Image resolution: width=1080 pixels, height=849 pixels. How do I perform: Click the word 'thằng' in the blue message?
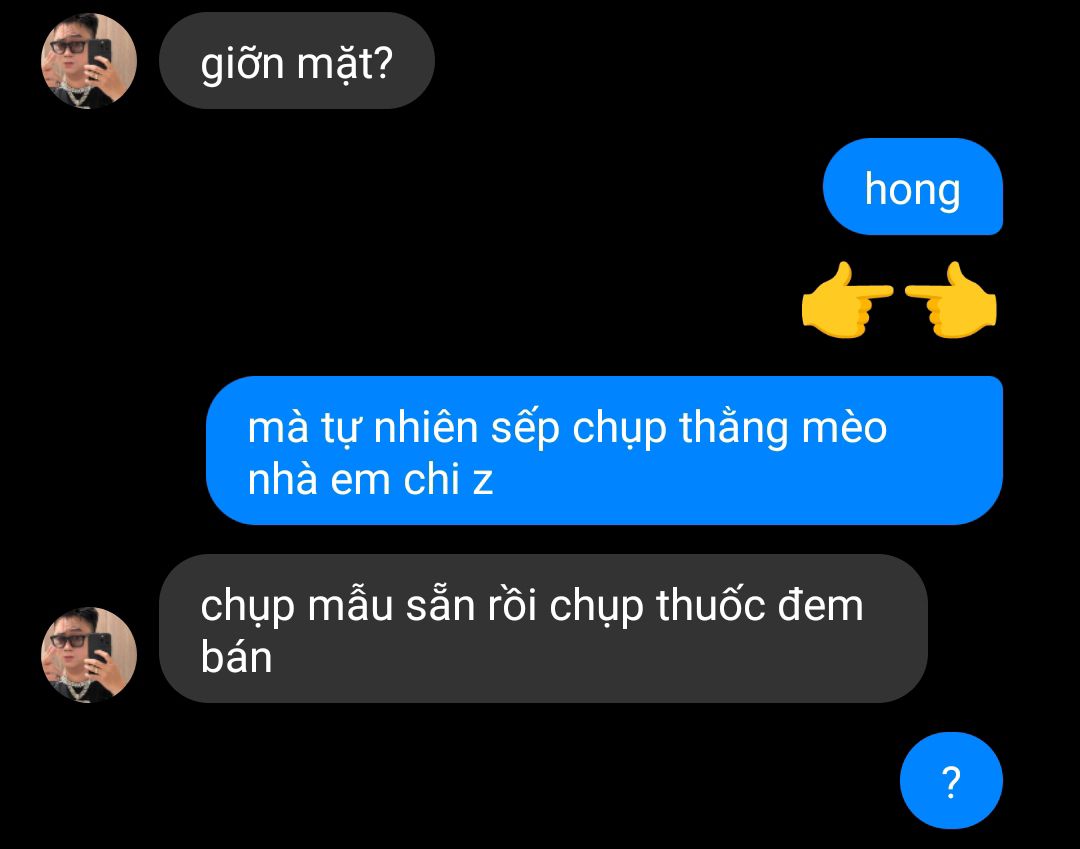pyautogui.click(x=734, y=430)
